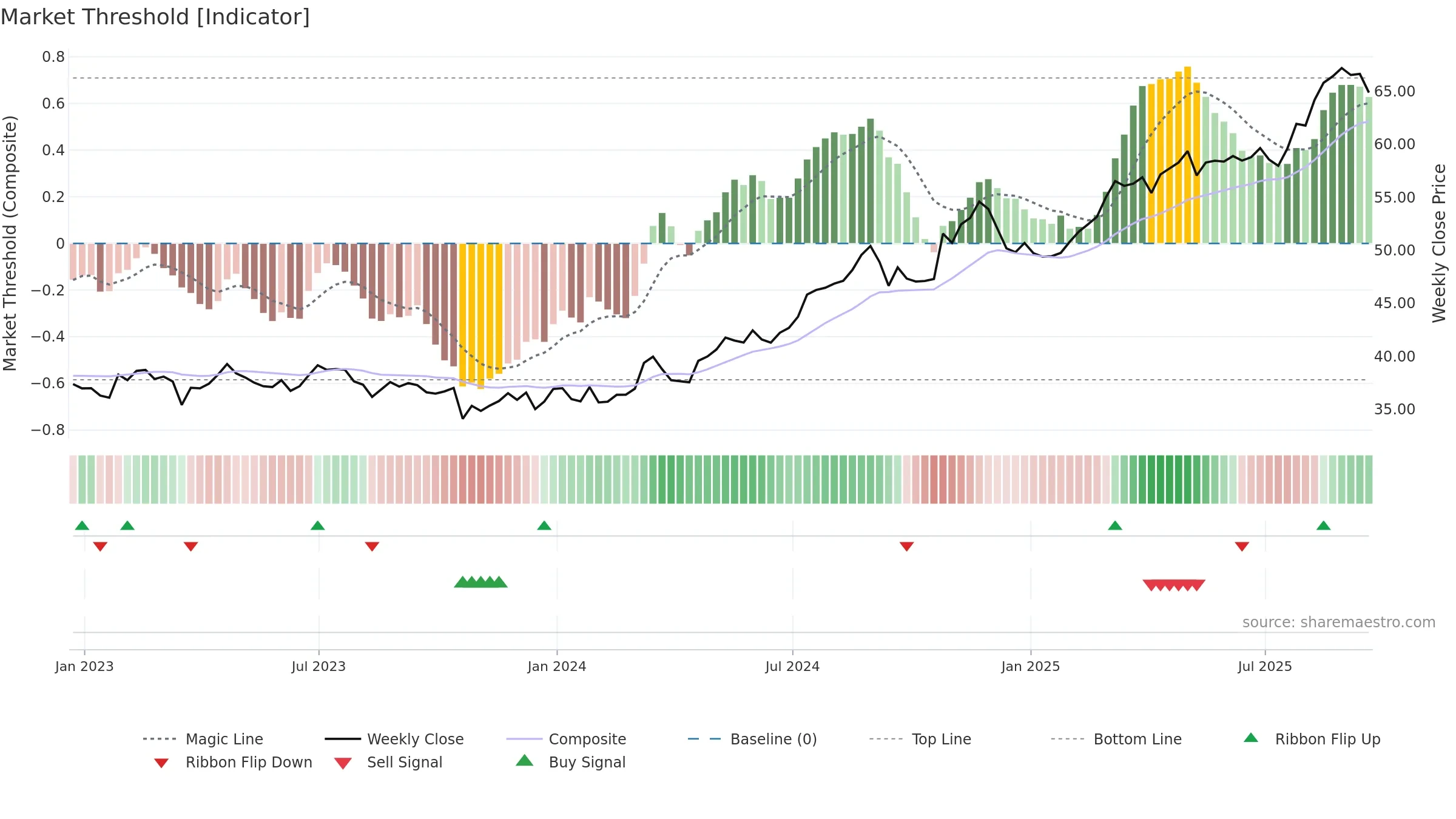Click the Jul 2025 x-axis label

point(1265,667)
